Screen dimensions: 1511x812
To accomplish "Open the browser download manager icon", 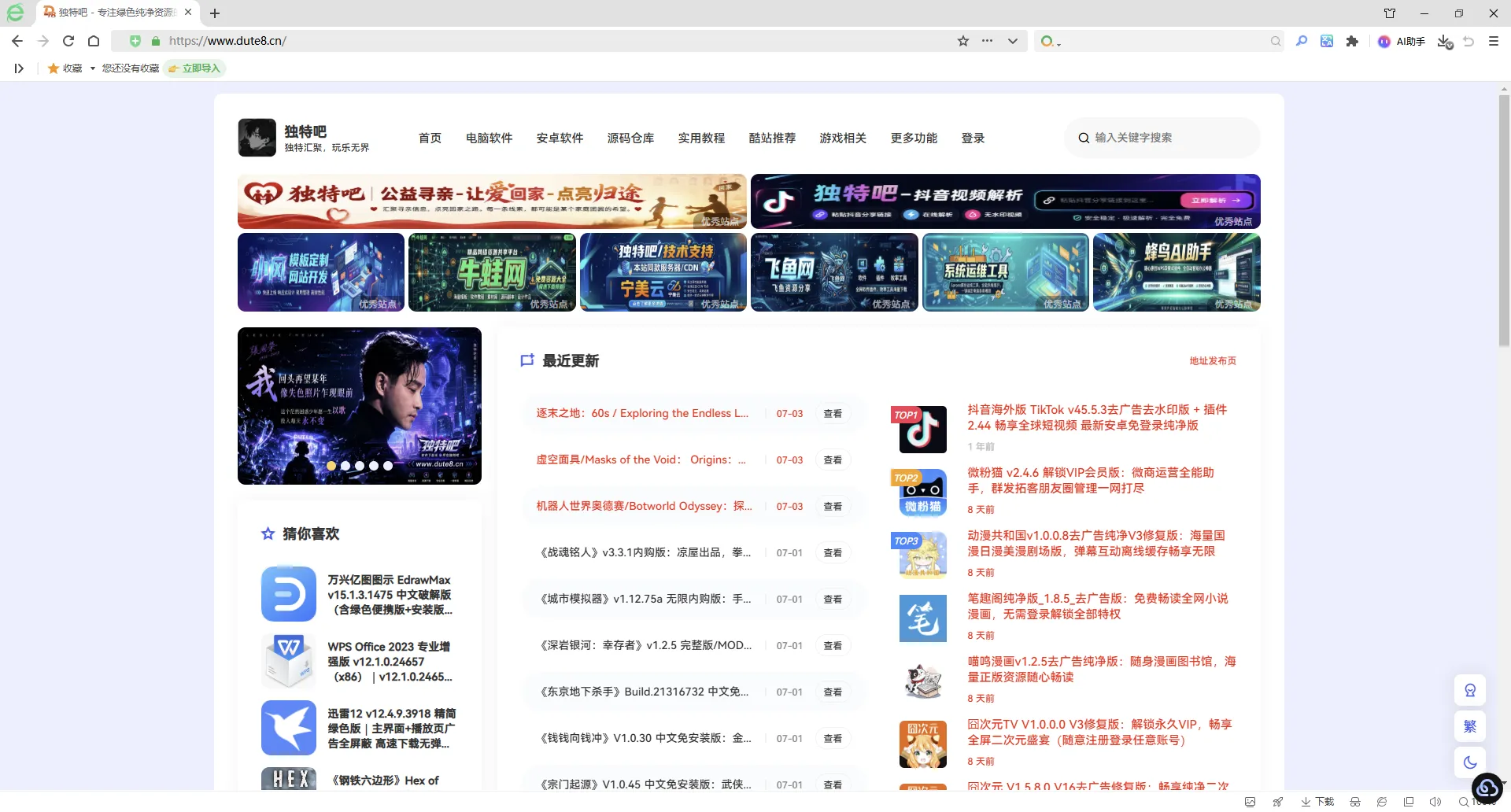I will click(x=1444, y=41).
